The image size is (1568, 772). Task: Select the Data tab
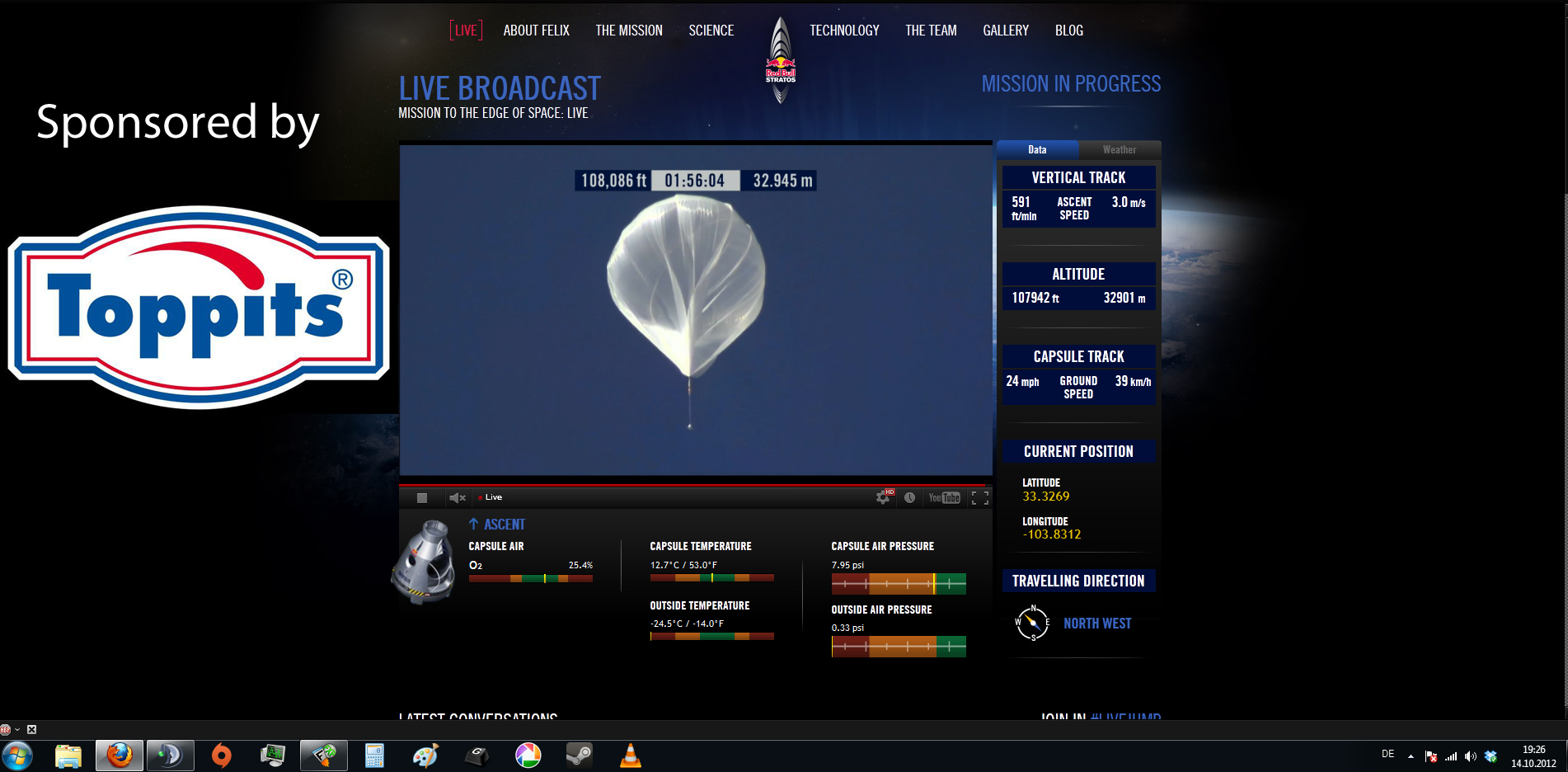tap(1037, 150)
